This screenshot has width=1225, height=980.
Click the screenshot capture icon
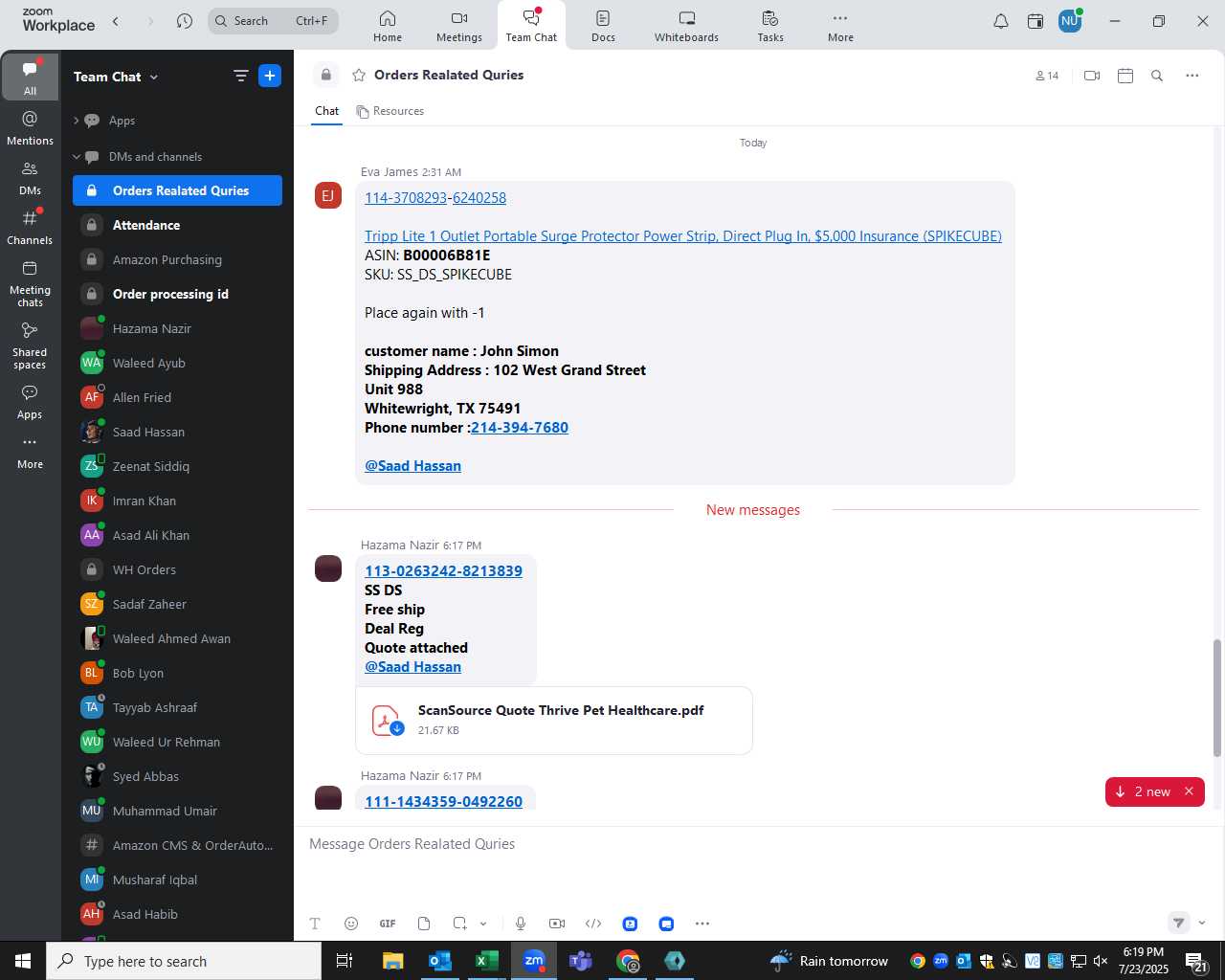(460, 924)
